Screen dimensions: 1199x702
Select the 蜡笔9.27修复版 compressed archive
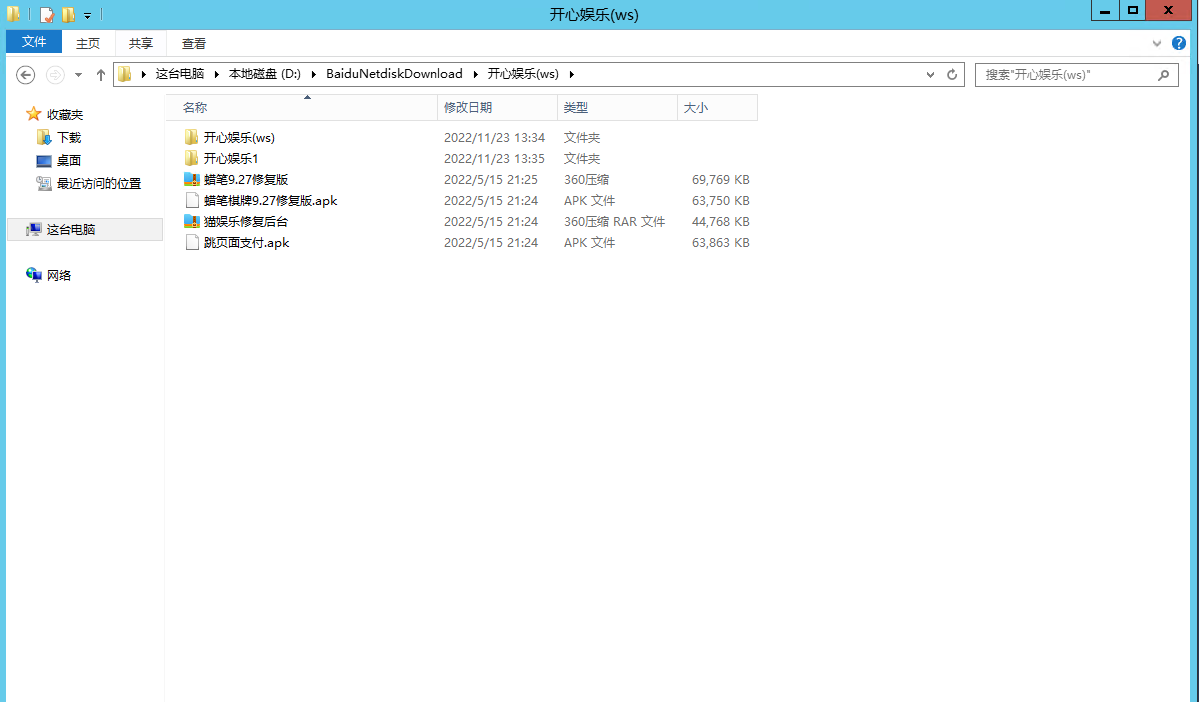[x=245, y=180]
